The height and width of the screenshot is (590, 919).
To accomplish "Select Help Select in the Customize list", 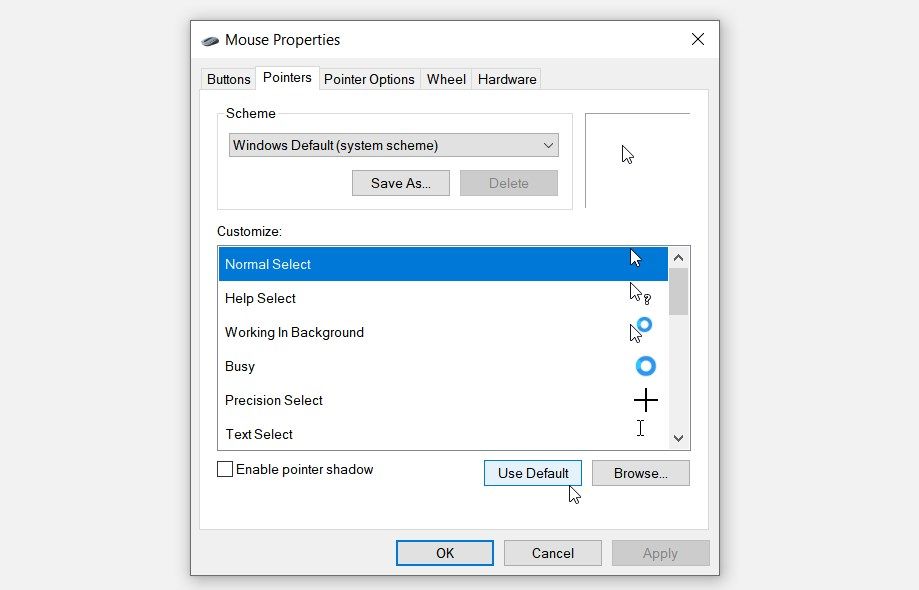I will click(443, 298).
